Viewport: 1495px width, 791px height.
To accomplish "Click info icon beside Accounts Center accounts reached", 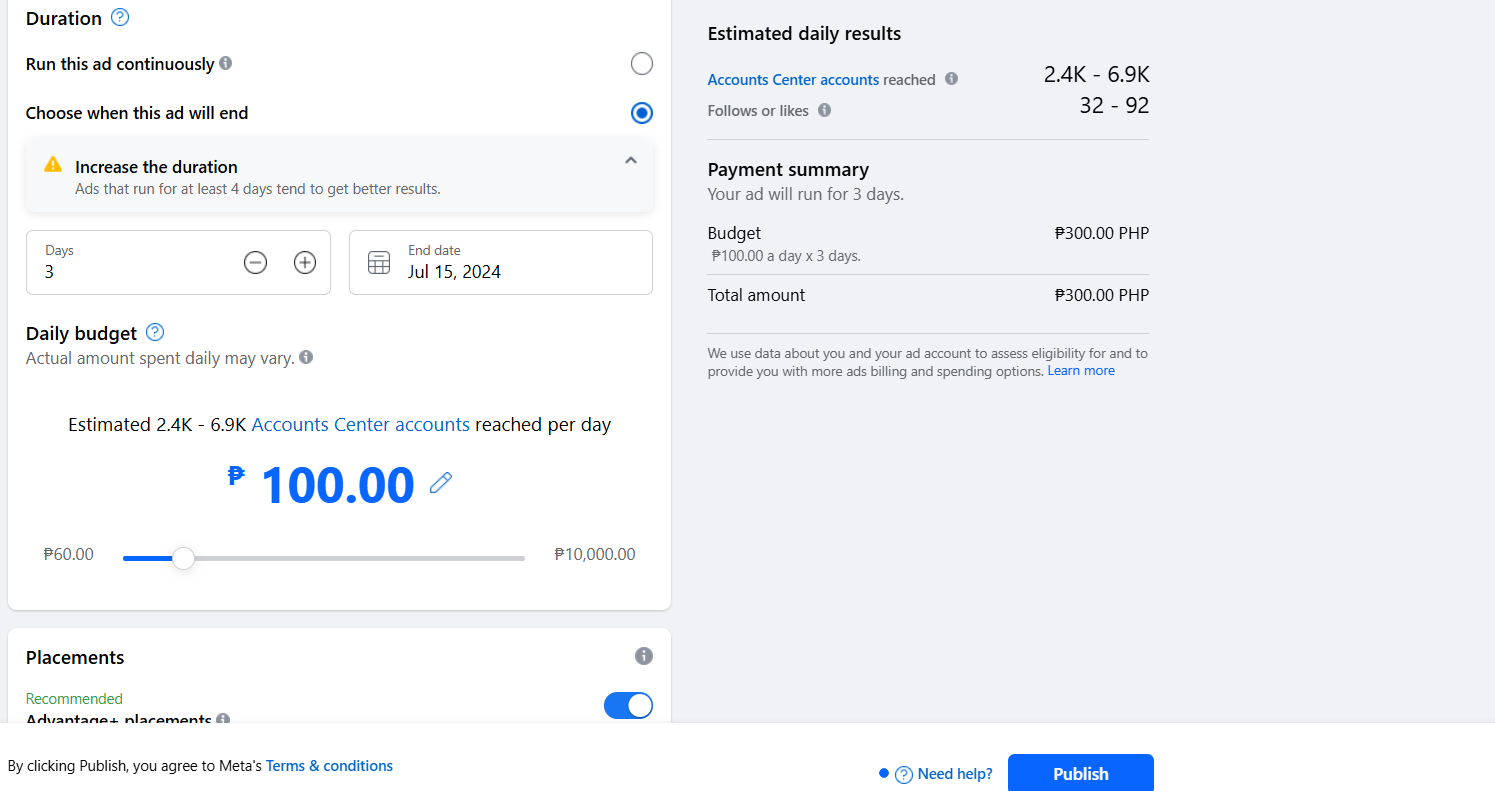I will coord(951,79).
